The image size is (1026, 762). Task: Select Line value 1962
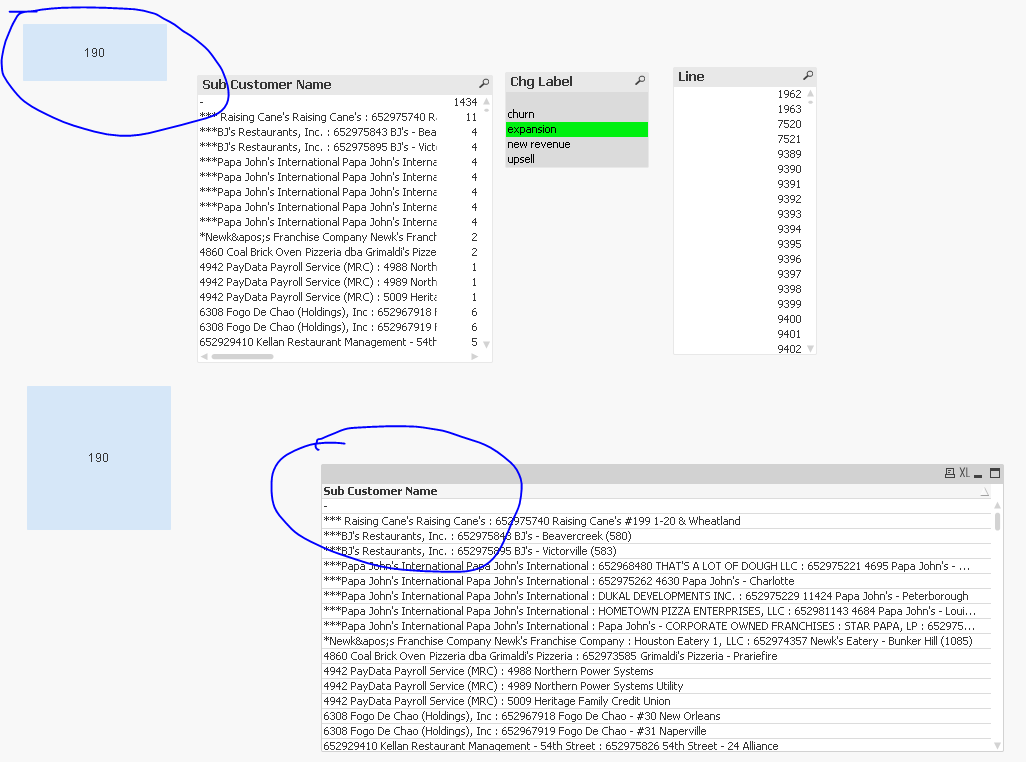739,94
